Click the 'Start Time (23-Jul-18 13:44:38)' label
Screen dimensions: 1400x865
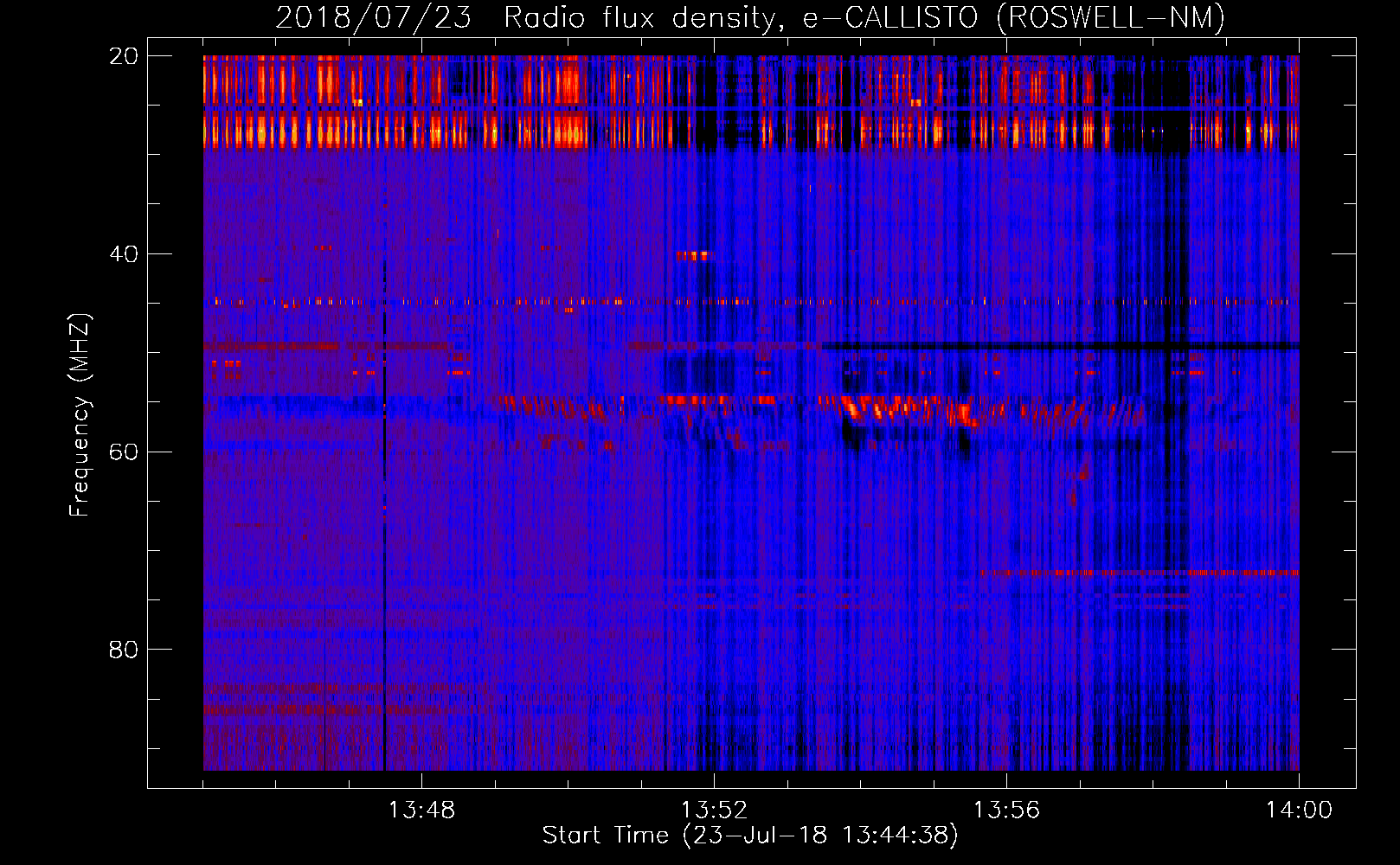(x=750, y=836)
